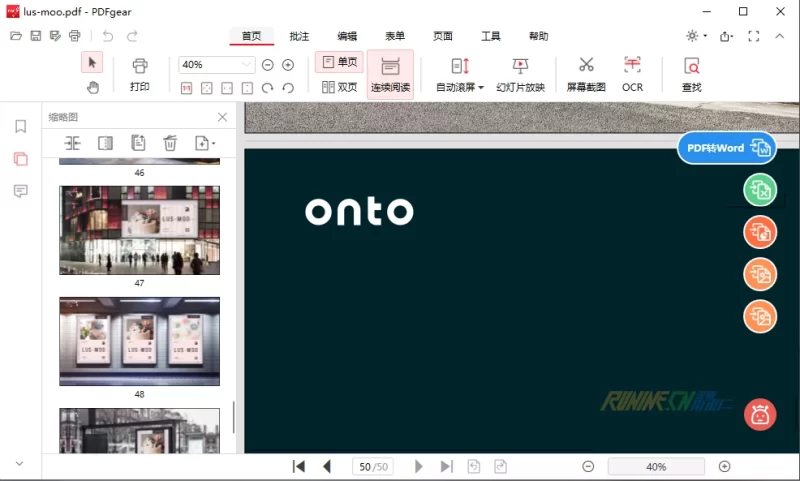The width and height of the screenshot is (800, 481).
Task: Switch to the 工具 (Tools) tab
Action: (491, 36)
